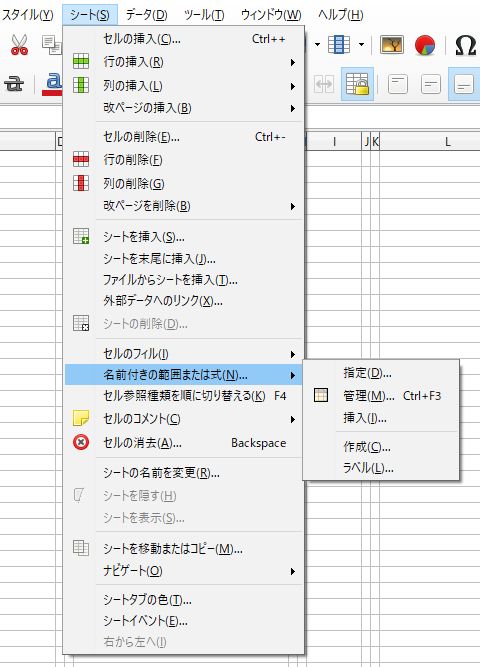Click the Cut scissors icon
The image size is (480, 667).
point(19,45)
